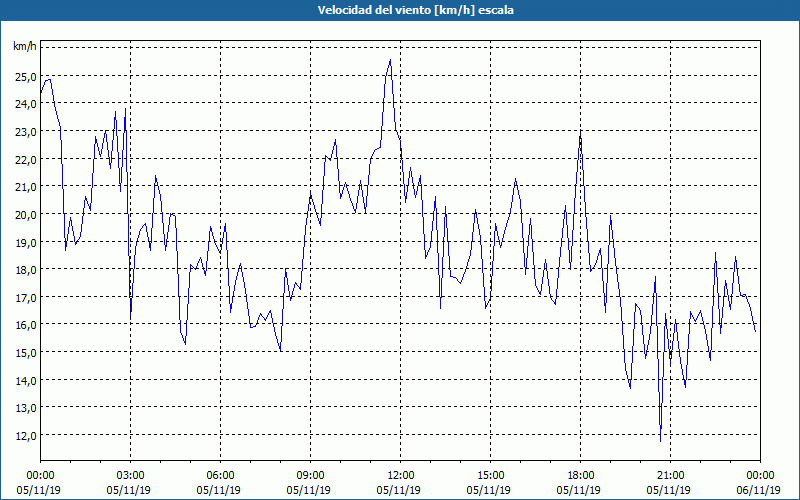Click the wind-speed line's lowest dip below 12 km/h

pyautogui.click(x=660, y=441)
